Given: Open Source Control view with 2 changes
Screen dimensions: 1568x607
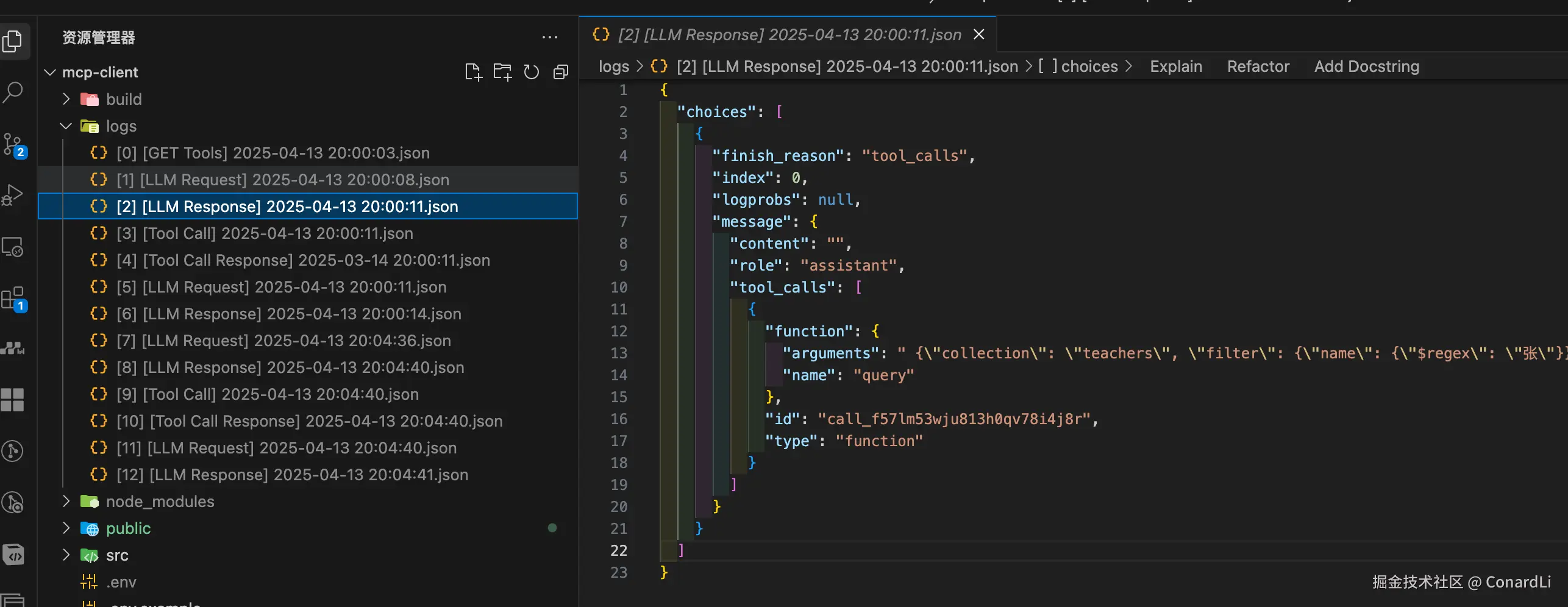Looking at the screenshot, I should coord(13,144).
